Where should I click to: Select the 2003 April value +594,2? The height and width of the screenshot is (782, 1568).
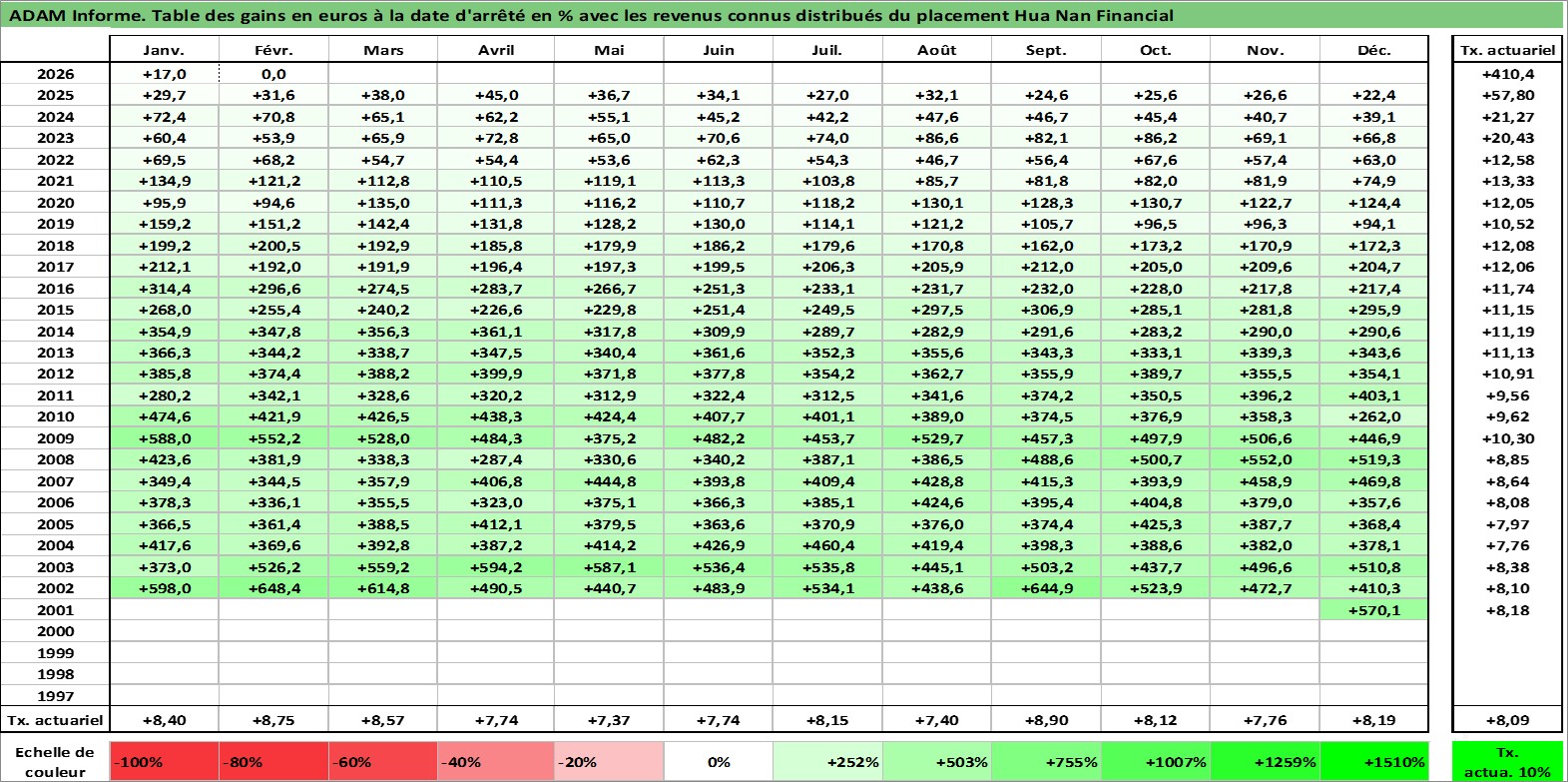[x=496, y=567]
